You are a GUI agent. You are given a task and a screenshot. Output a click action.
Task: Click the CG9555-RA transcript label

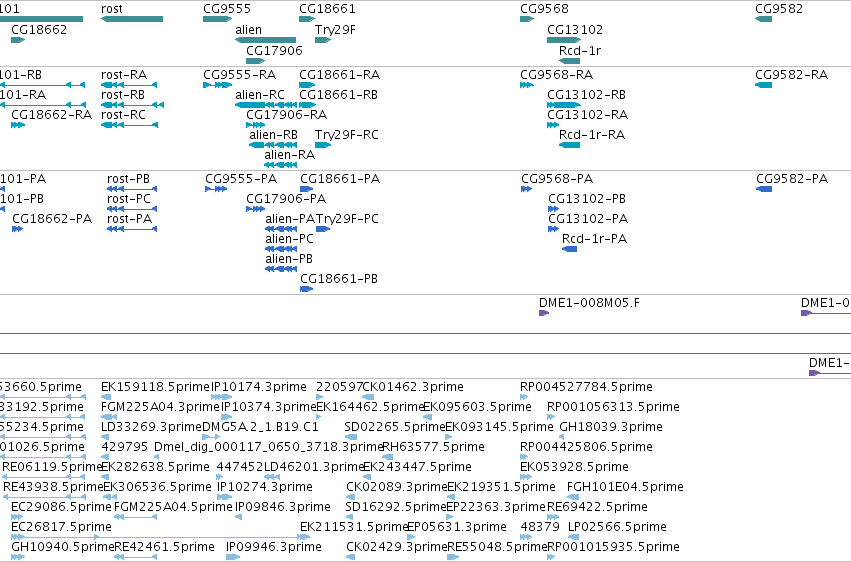239,74
